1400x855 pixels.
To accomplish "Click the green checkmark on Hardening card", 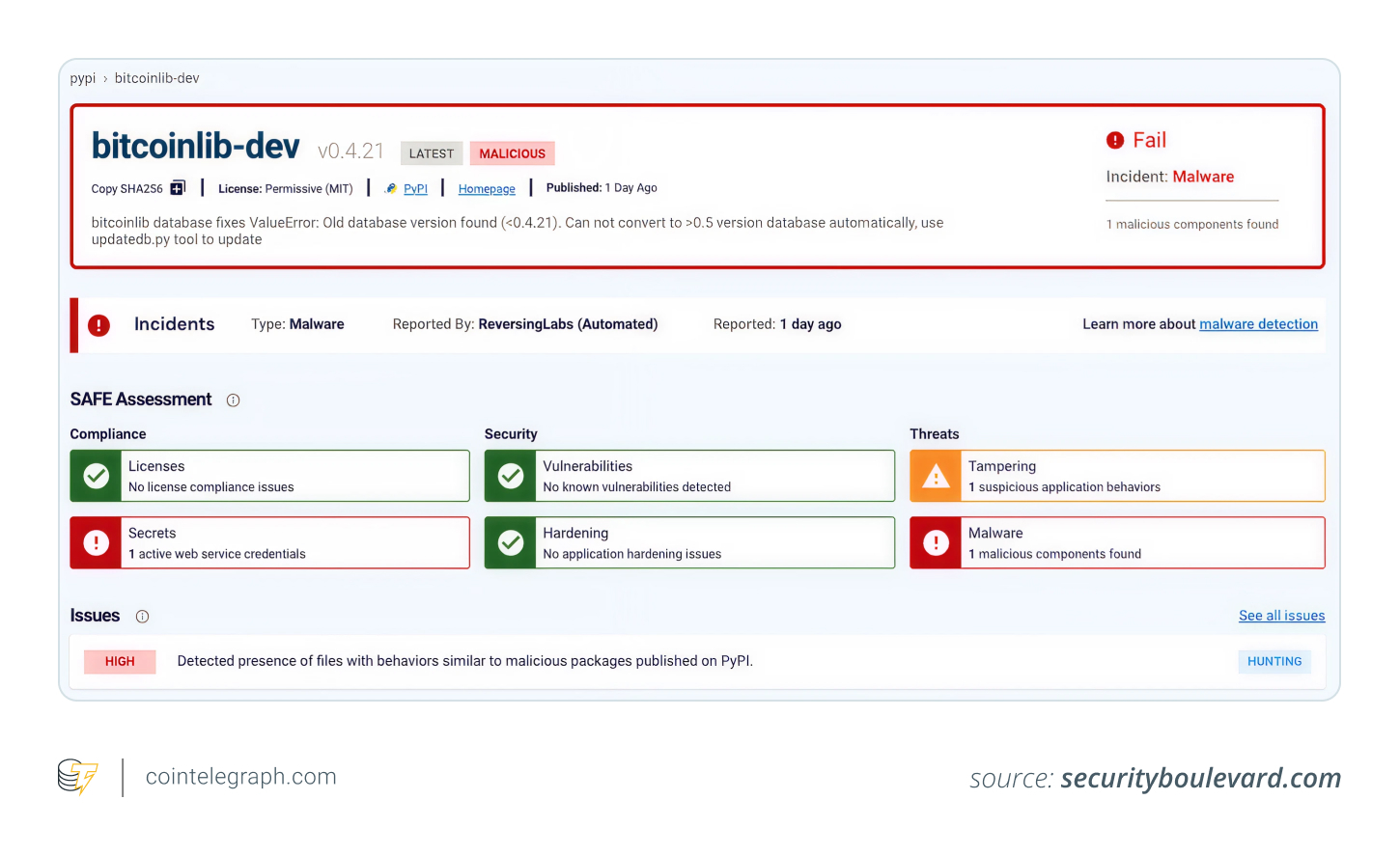I will (511, 542).
